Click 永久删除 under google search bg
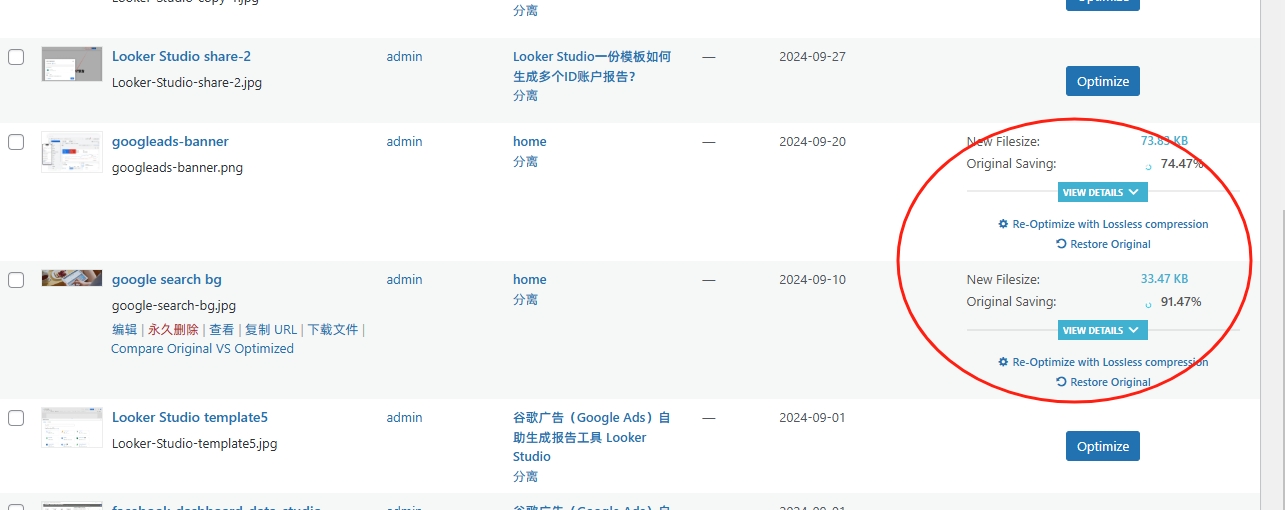The image size is (1285, 510). click(x=173, y=330)
